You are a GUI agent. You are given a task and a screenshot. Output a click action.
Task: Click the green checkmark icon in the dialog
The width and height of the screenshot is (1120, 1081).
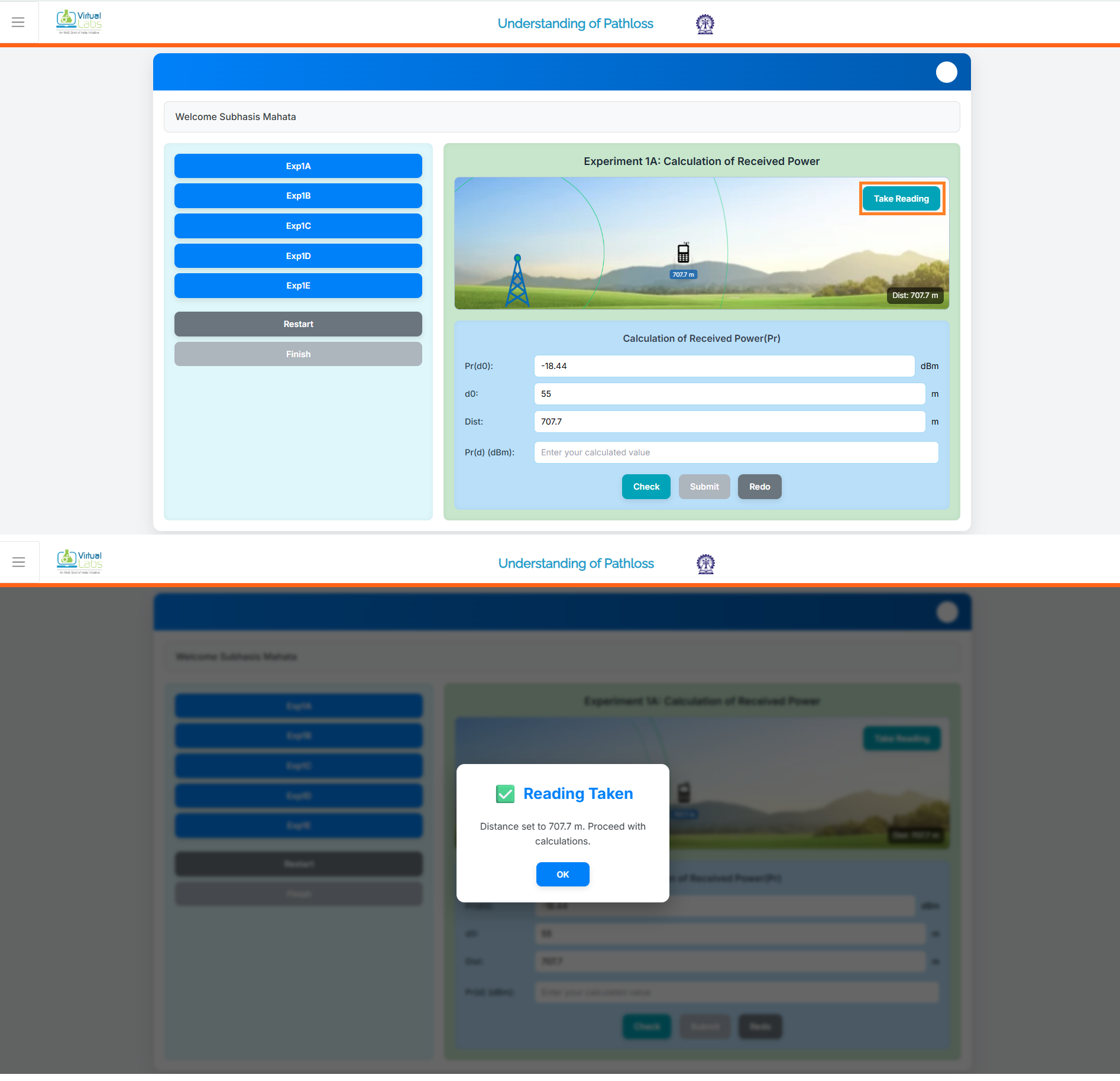click(x=505, y=794)
